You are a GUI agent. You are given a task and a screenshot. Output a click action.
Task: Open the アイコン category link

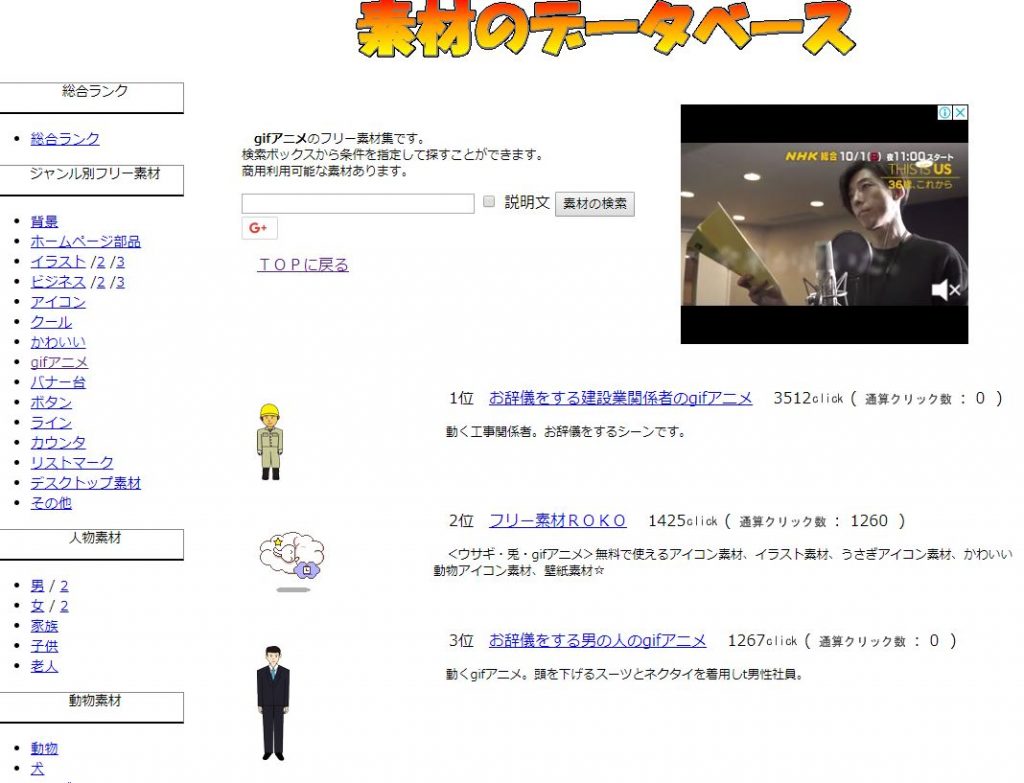[x=57, y=302]
